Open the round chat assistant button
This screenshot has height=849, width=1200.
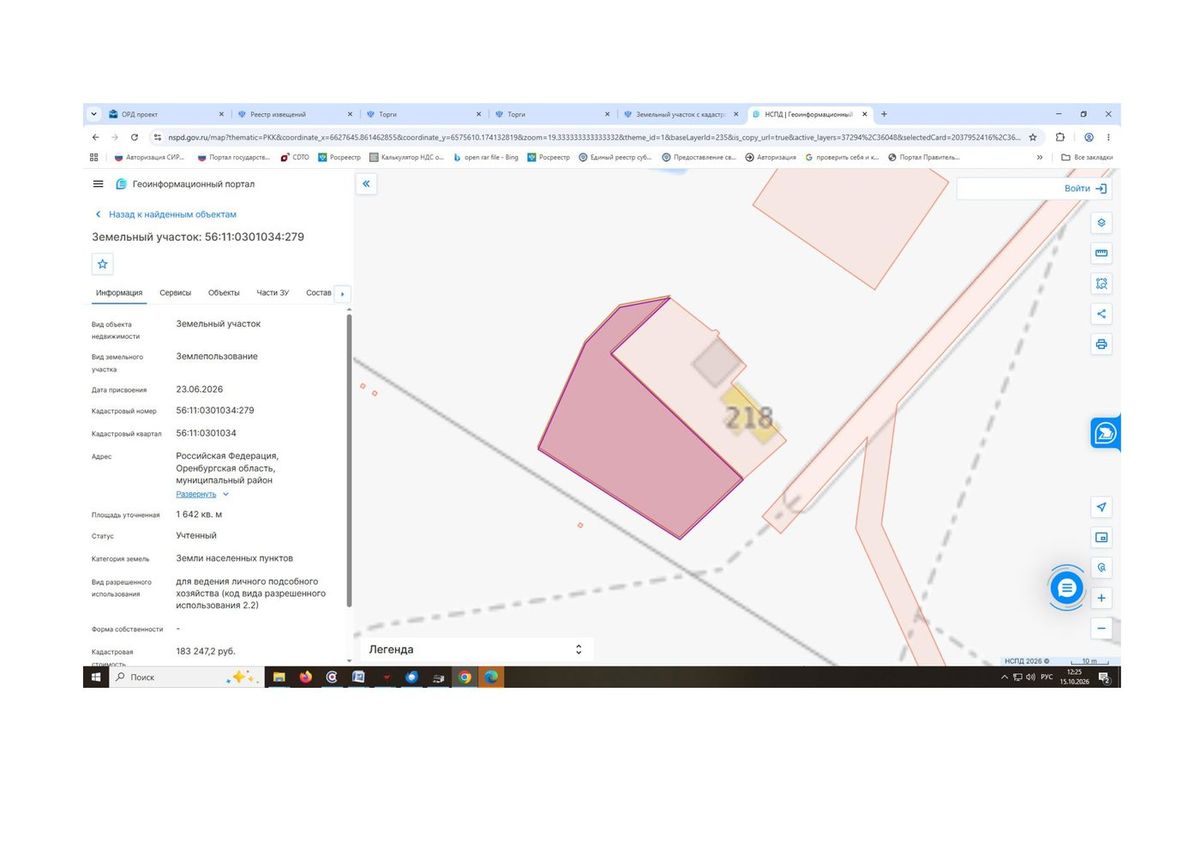[1067, 588]
